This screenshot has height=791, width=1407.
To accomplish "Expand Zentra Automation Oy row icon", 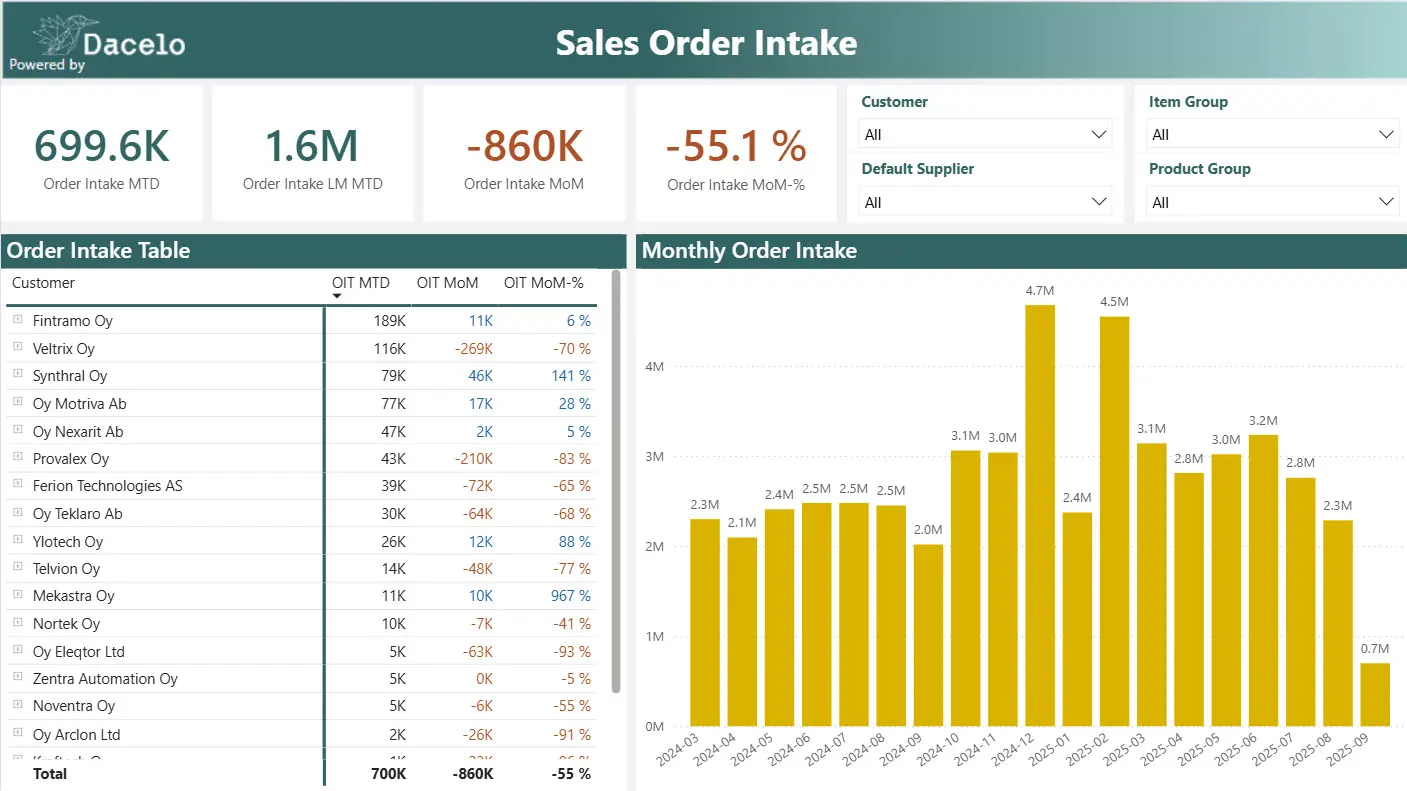I will (17, 677).
